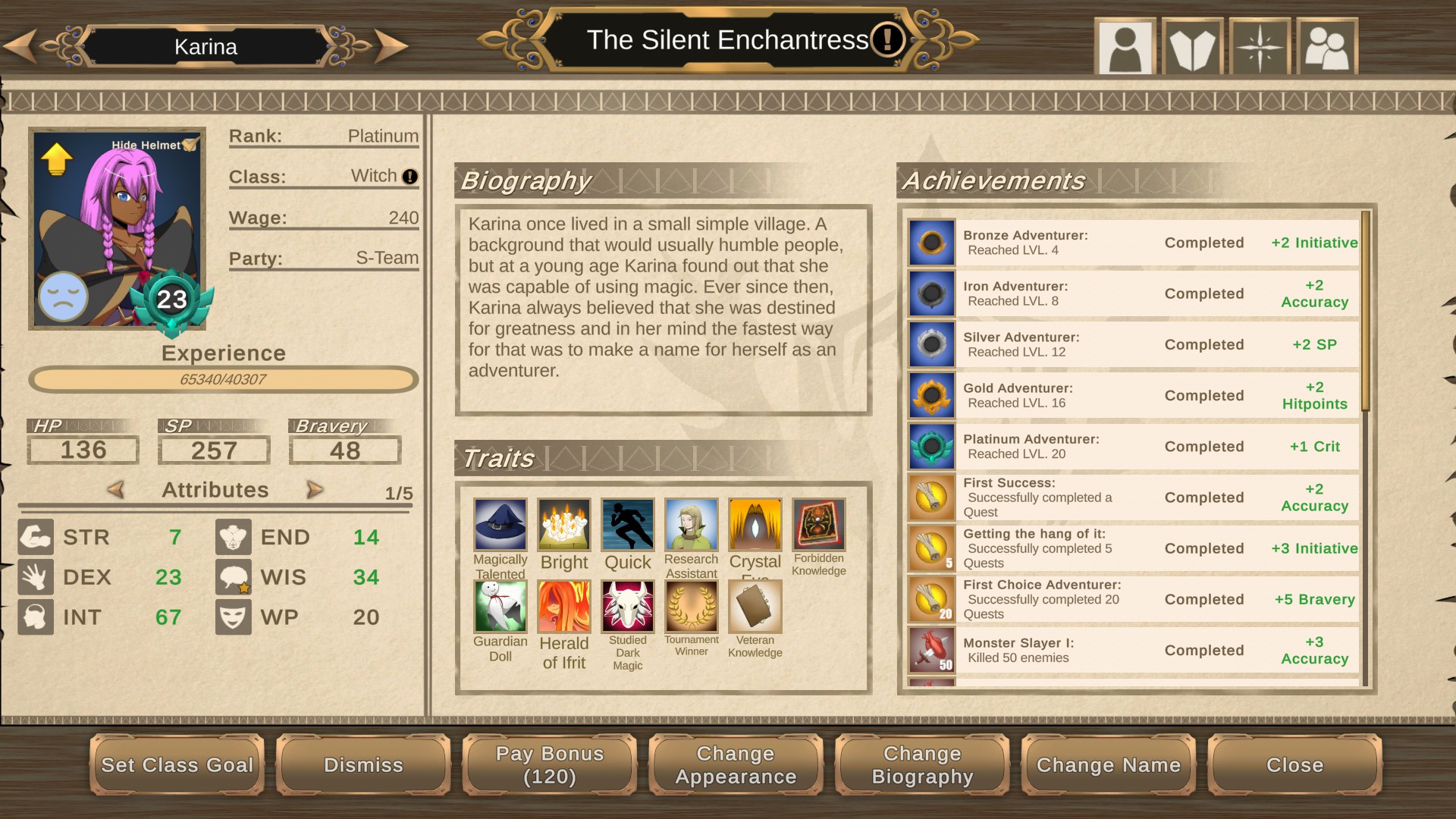Click the Set Class Goal button
This screenshot has height=819, width=1456.
pyautogui.click(x=177, y=764)
